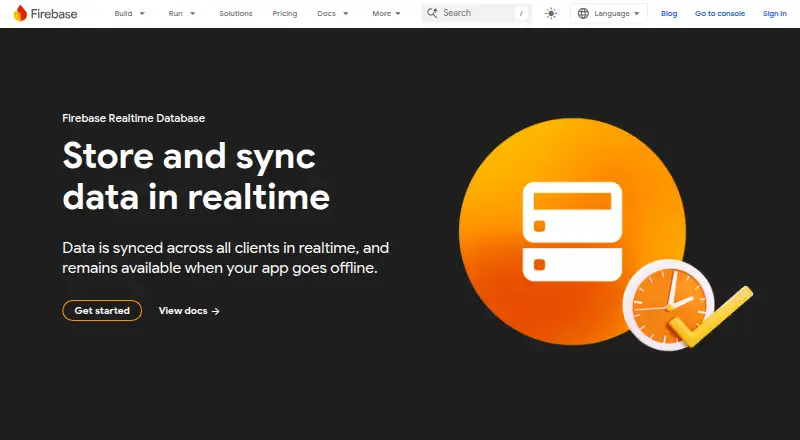Click the 'Store and sync data in realtime' heading
This screenshot has height=440, width=800.
pos(196,176)
